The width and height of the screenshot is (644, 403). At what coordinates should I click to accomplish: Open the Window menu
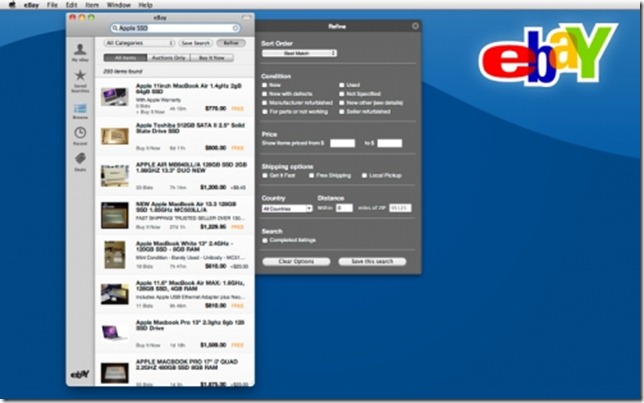[x=118, y=5]
